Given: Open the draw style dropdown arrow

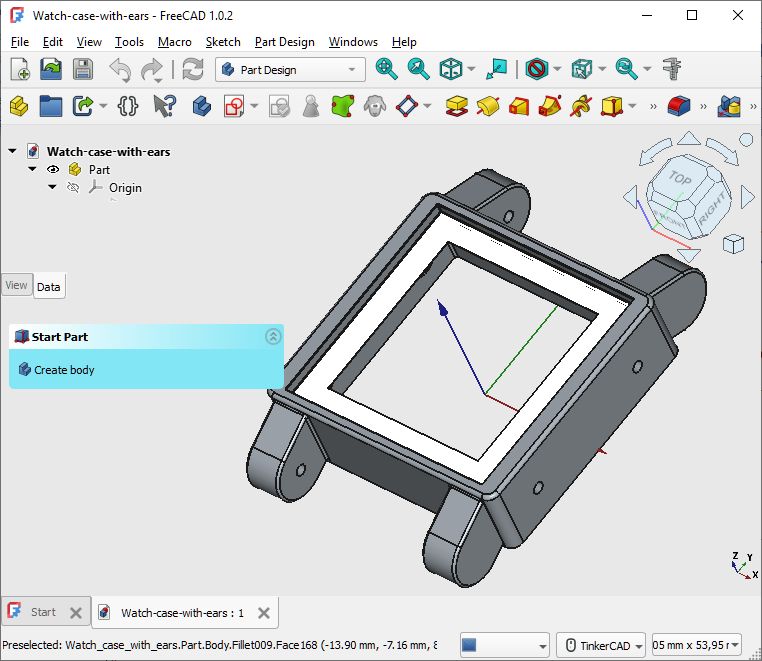Looking at the screenshot, I should pos(557,70).
